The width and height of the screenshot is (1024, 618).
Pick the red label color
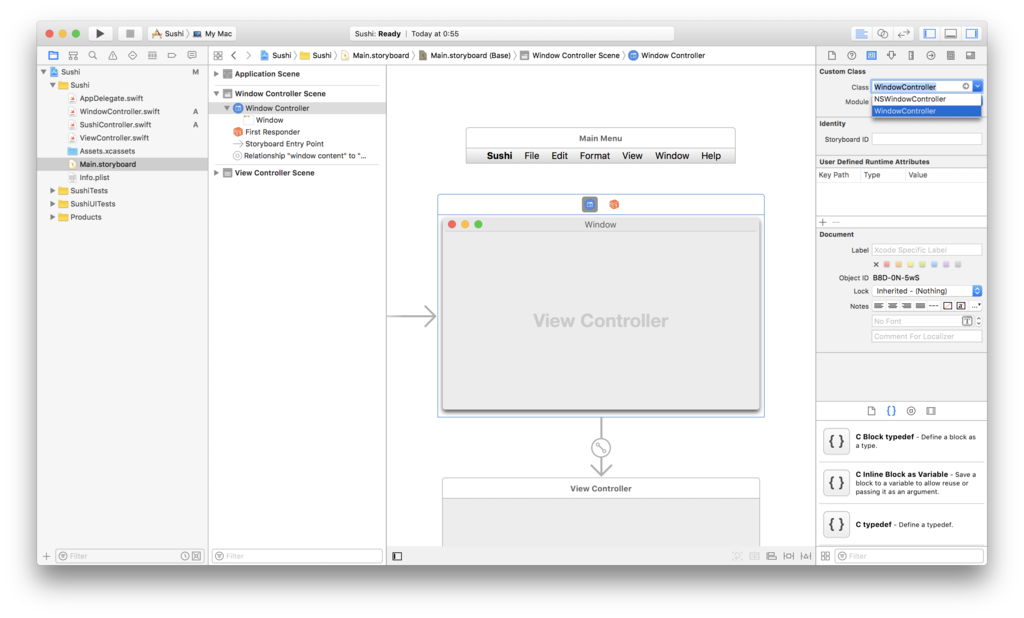(x=887, y=265)
